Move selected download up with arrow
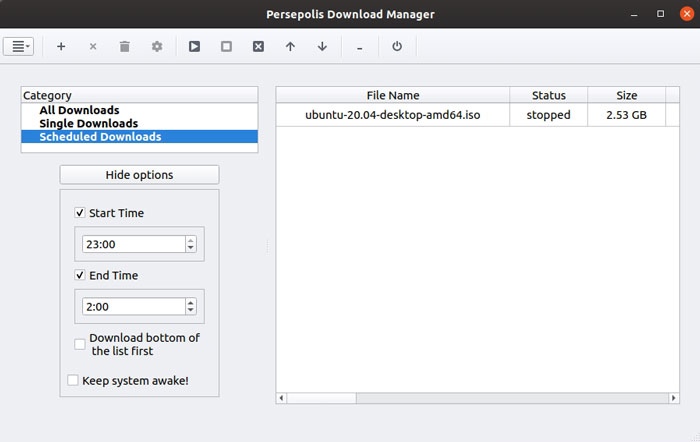The width and height of the screenshot is (700, 442). pyautogui.click(x=290, y=46)
